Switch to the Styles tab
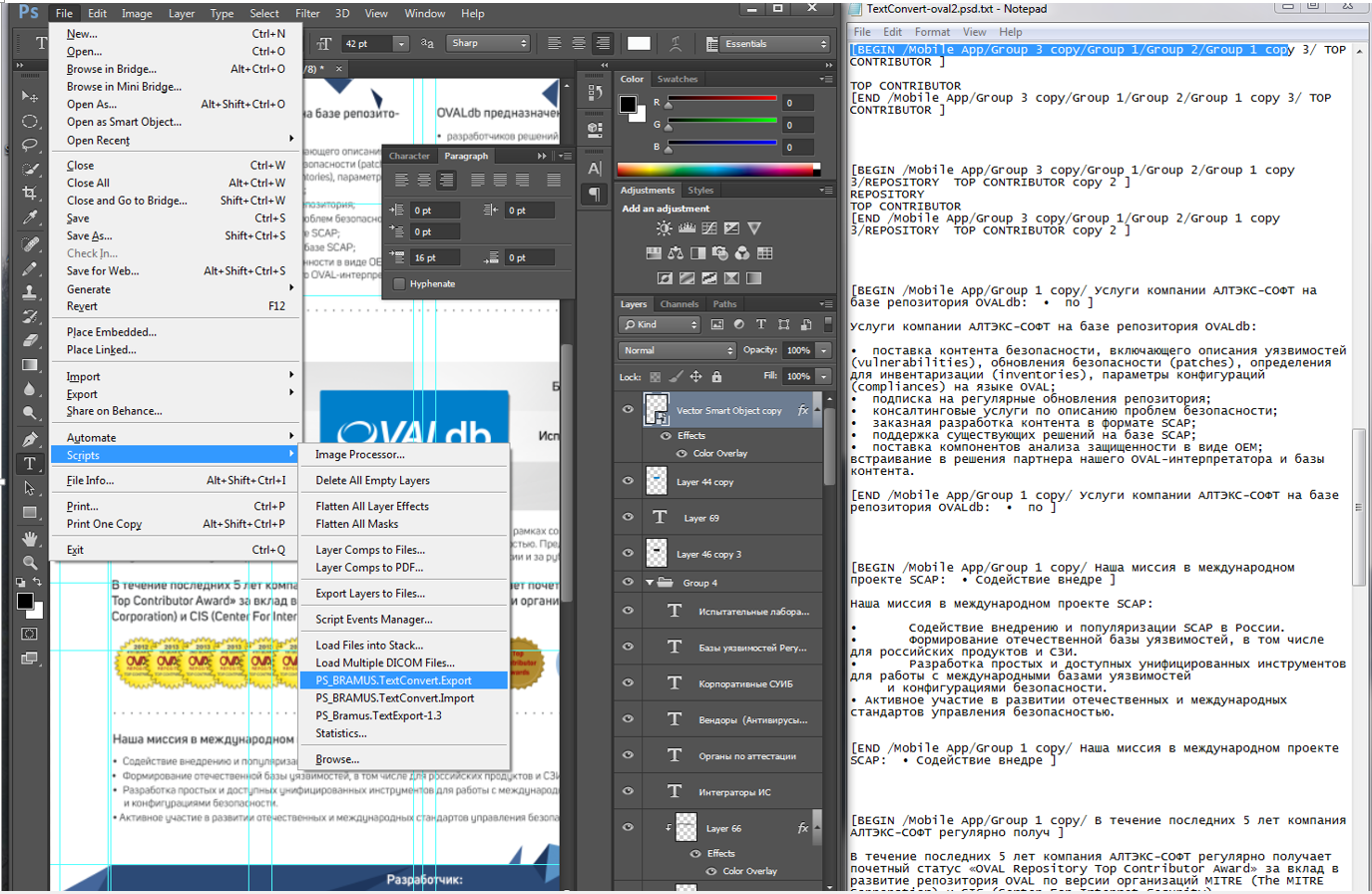 pos(700,190)
